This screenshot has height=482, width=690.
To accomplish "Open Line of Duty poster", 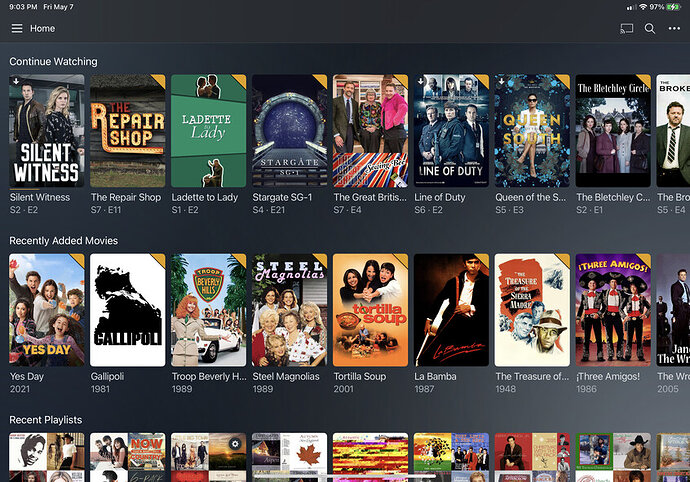I will coord(451,131).
